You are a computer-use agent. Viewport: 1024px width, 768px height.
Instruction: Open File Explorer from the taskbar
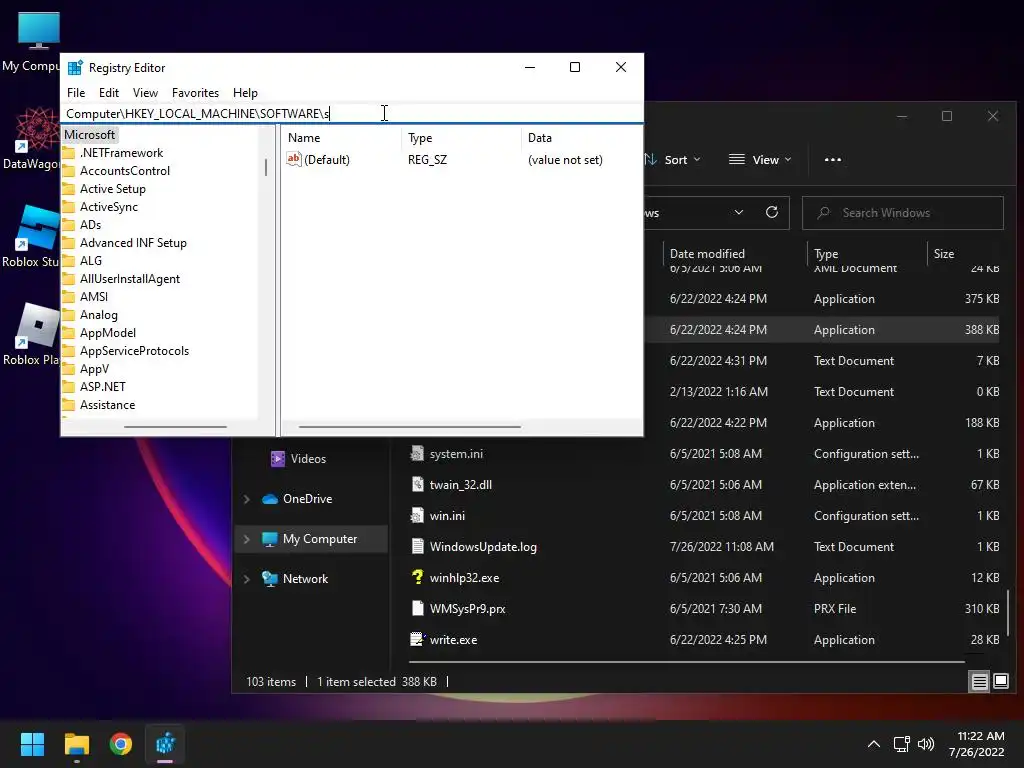coord(76,744)
